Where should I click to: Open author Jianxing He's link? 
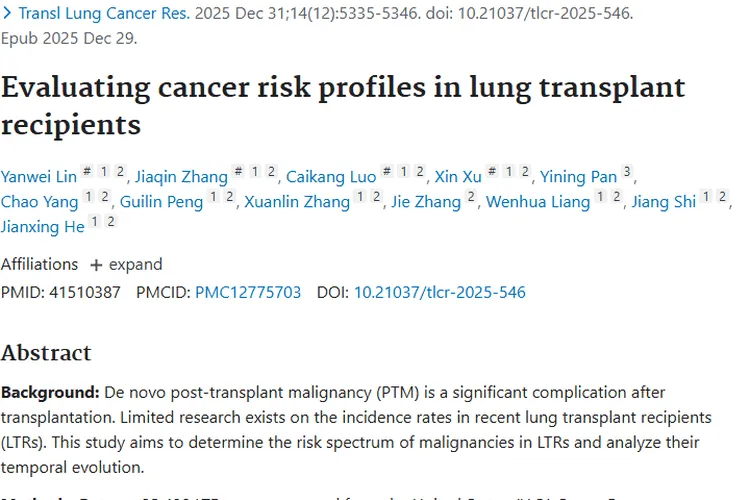tap(41, 226)
